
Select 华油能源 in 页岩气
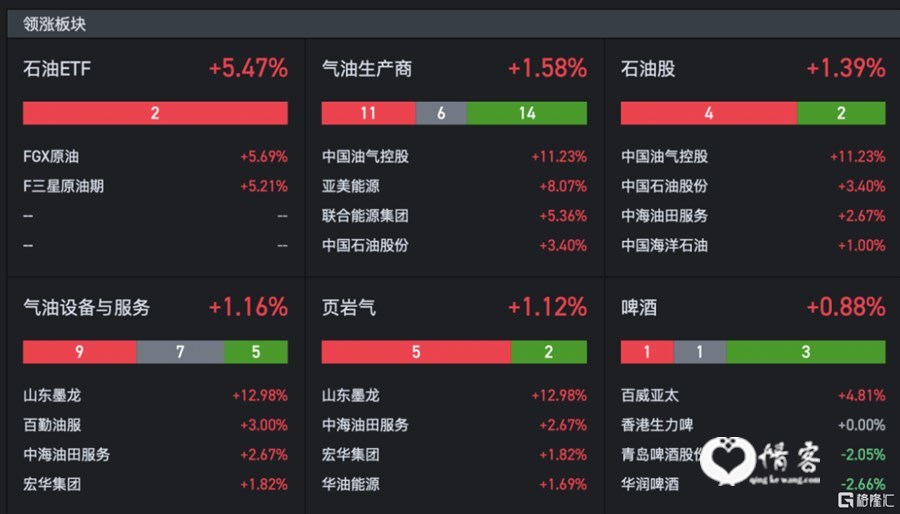click(x=454, y=484)
